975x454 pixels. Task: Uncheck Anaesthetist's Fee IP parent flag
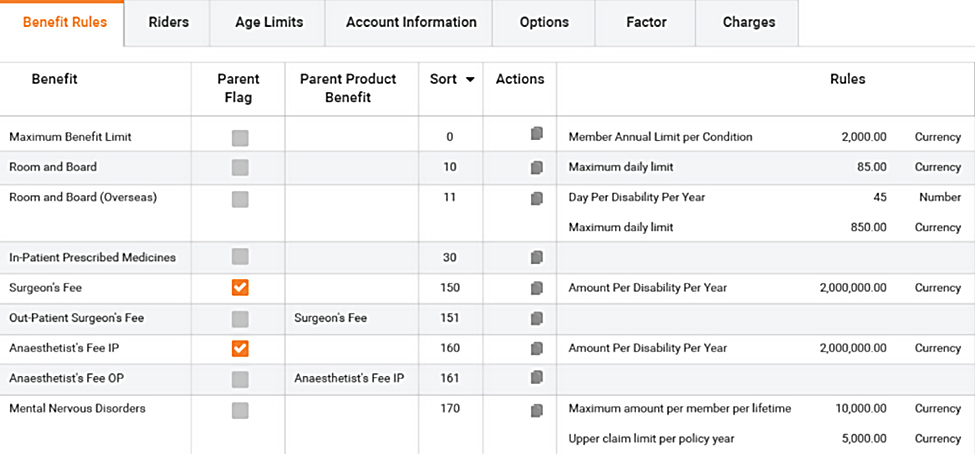point(240,348)
